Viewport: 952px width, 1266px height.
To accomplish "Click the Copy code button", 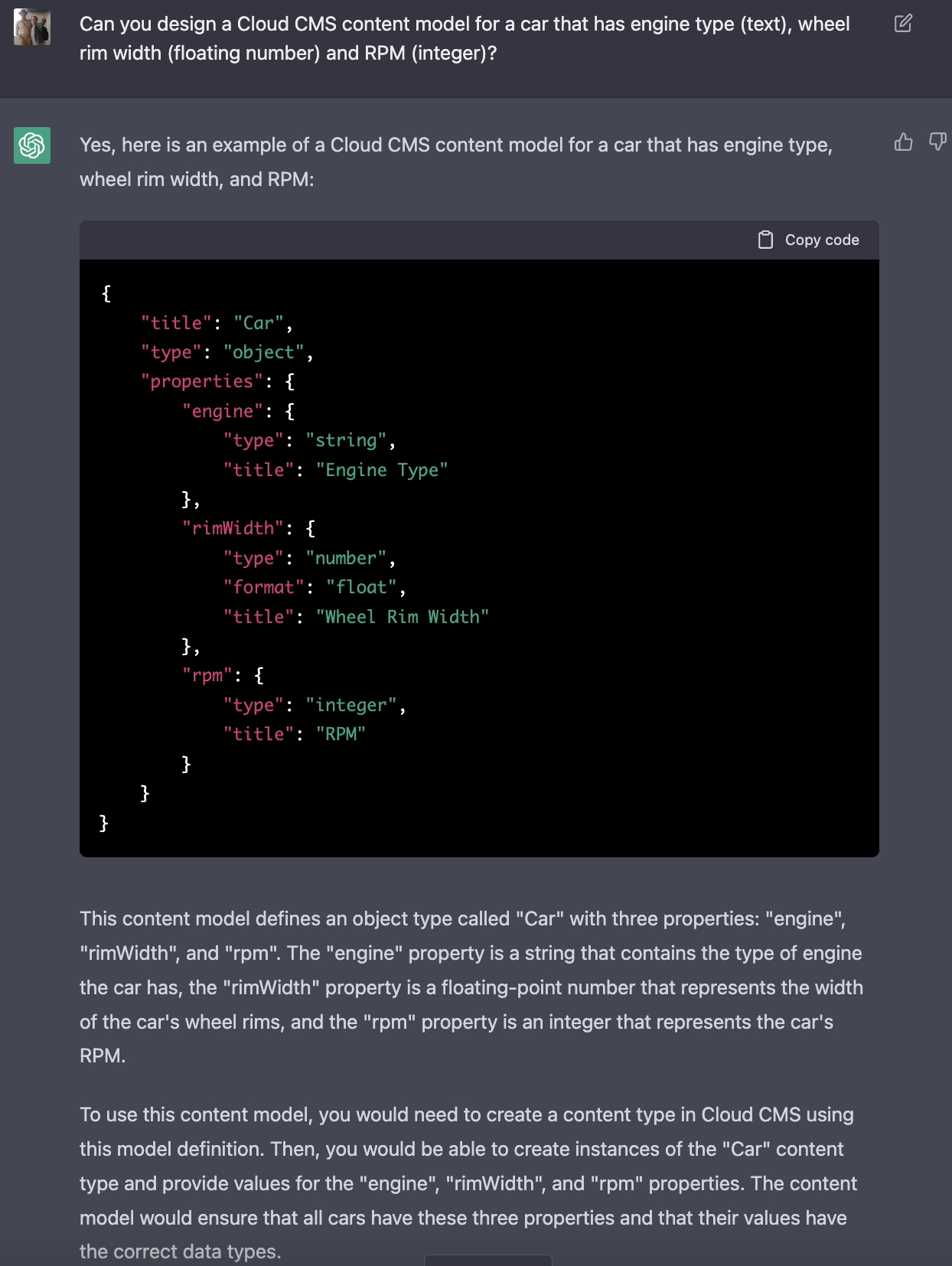I will click(809, 240).
